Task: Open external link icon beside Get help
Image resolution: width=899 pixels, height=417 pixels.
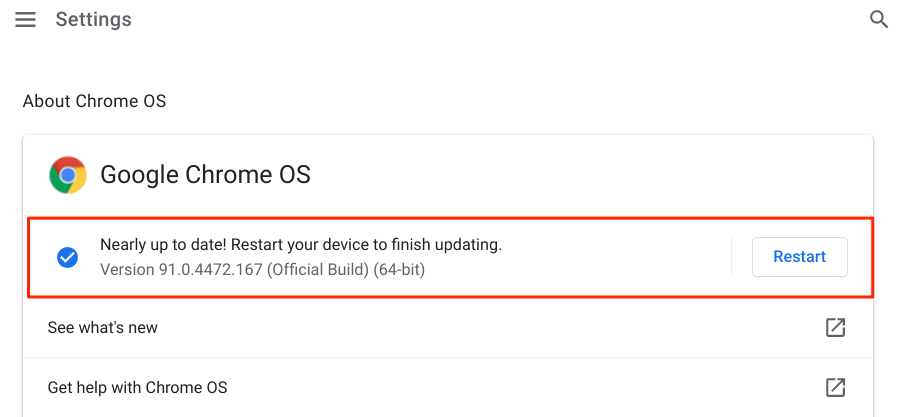Action: click(x=835, y=387)
